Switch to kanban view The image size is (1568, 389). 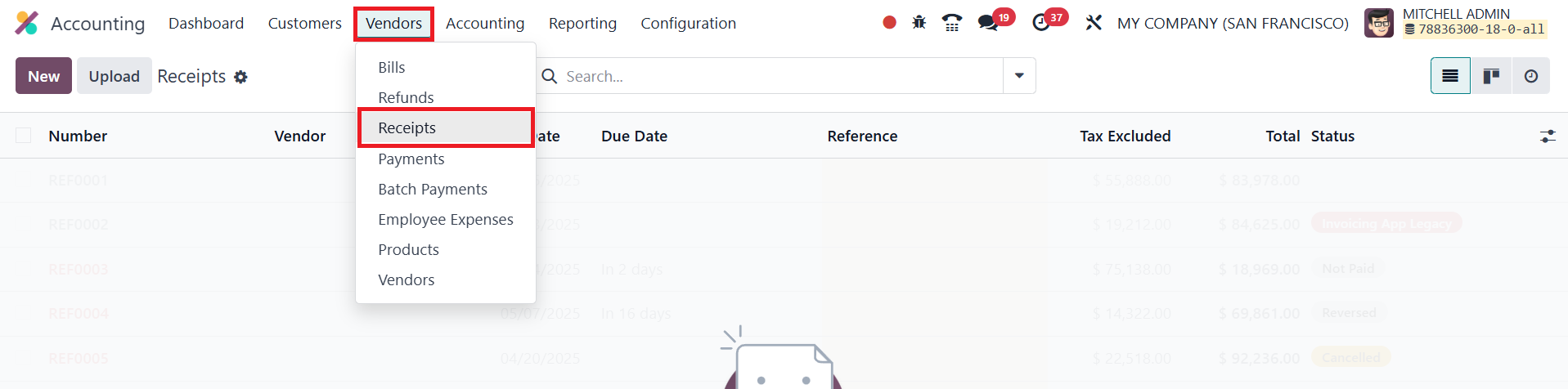1491,76
